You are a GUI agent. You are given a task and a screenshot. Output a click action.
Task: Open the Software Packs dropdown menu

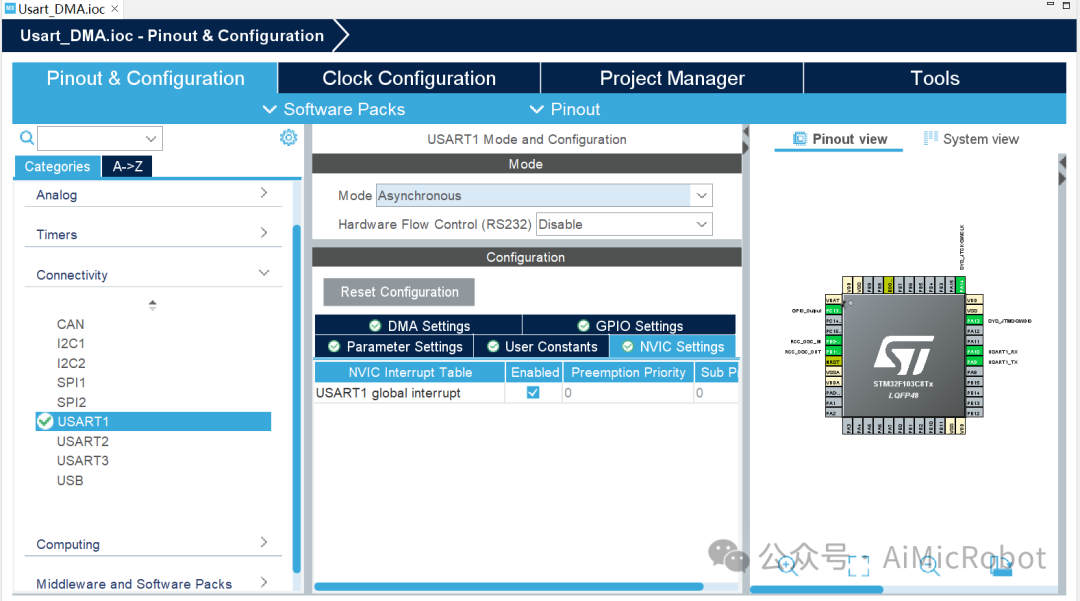tap(335, 109)
